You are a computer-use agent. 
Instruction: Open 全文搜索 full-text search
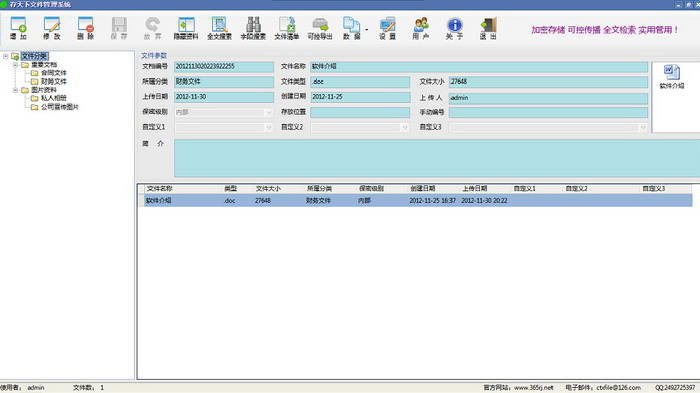[x=219, y=28]
